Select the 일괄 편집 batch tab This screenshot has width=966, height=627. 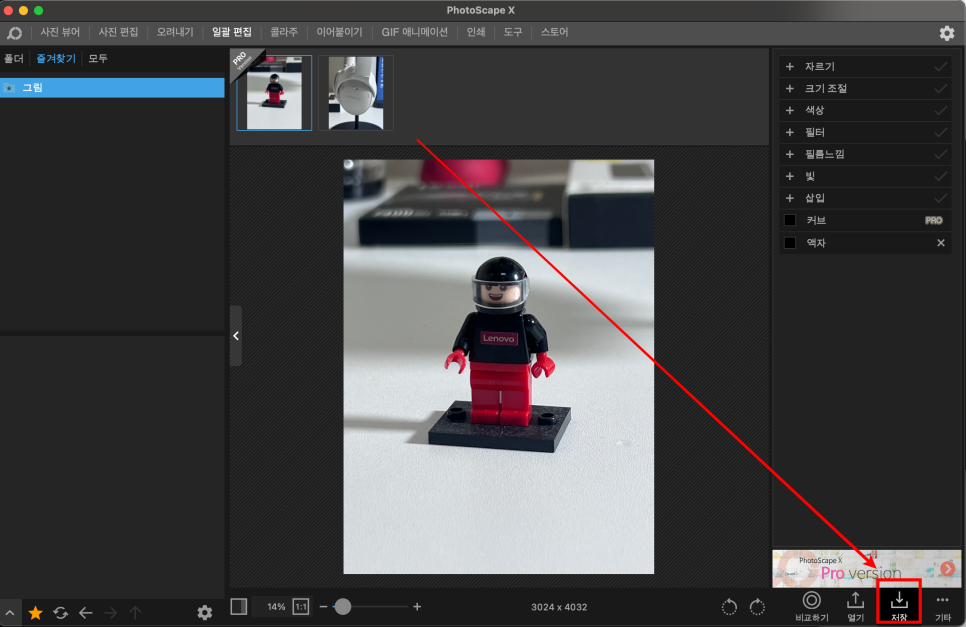tap(232, 32)
